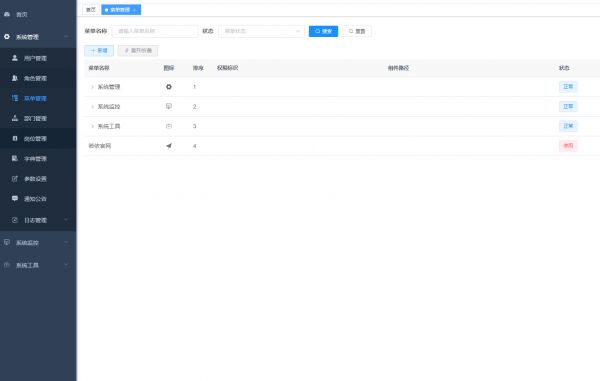Screen dimensions: 600x381
Task: Click the 新增 button
Action: pyautogui.click(x=99, y=50)
